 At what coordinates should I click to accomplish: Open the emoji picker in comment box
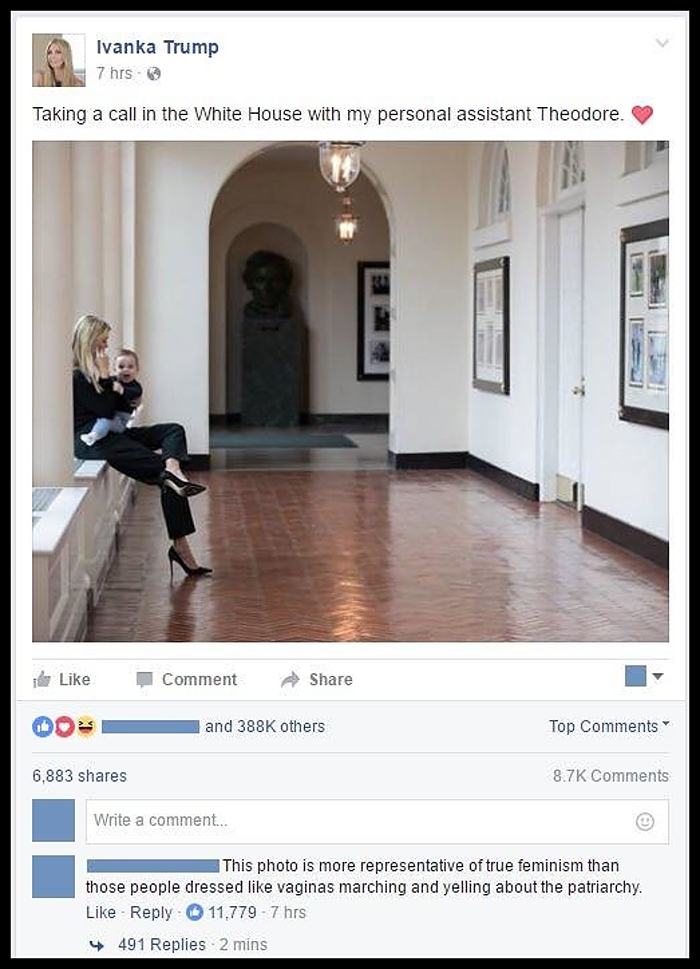click(x=645, y=821)
